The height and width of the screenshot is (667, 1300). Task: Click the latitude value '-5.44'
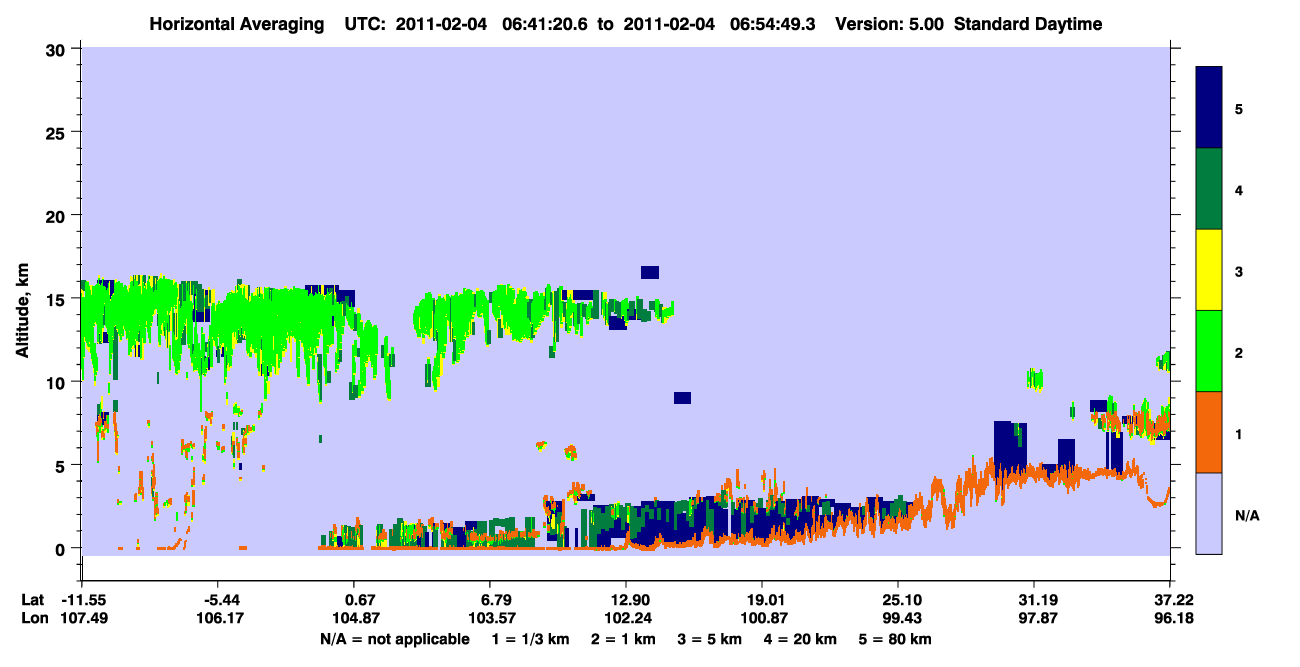coord(220,600)
